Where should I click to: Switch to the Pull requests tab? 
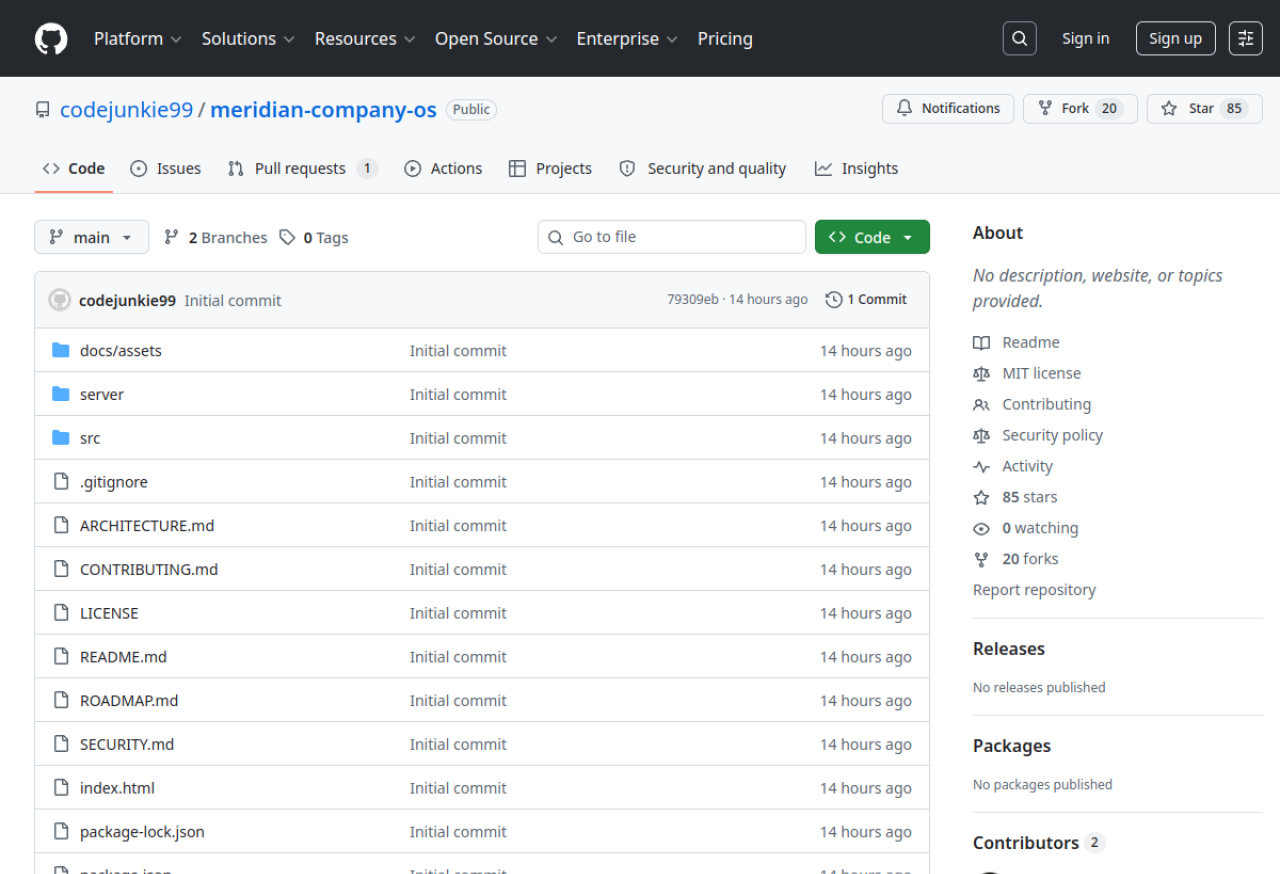(x=302, y=169)
